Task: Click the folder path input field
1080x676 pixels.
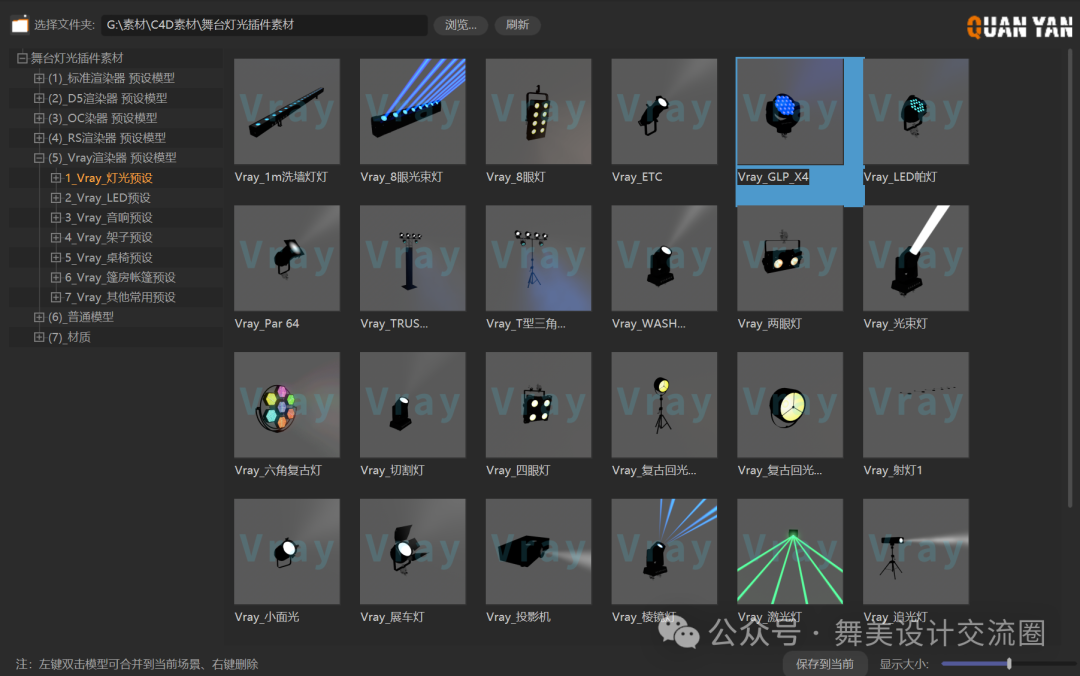Action: pos(264,25)
